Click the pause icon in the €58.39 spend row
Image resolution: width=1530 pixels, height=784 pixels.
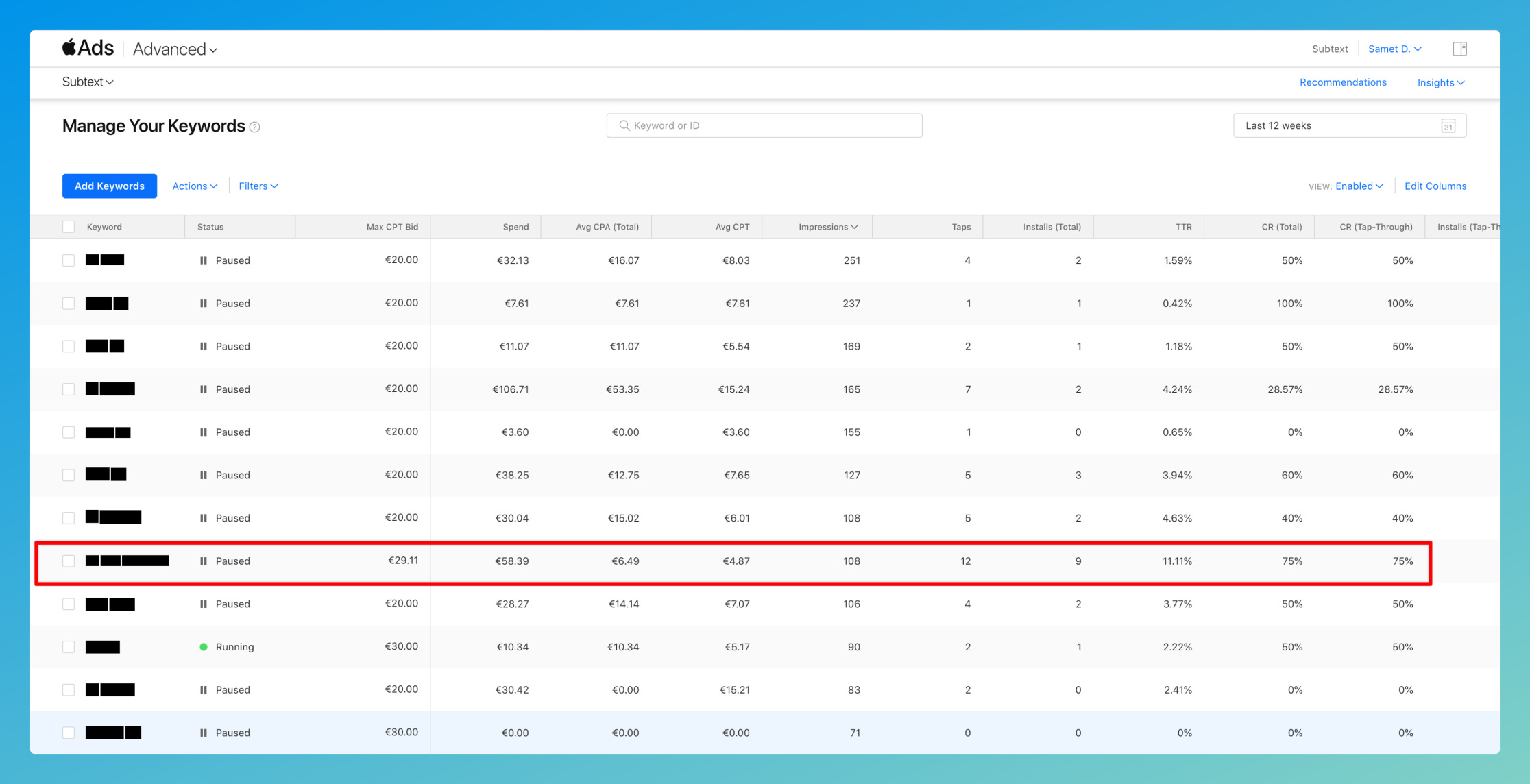pos(204,561)
